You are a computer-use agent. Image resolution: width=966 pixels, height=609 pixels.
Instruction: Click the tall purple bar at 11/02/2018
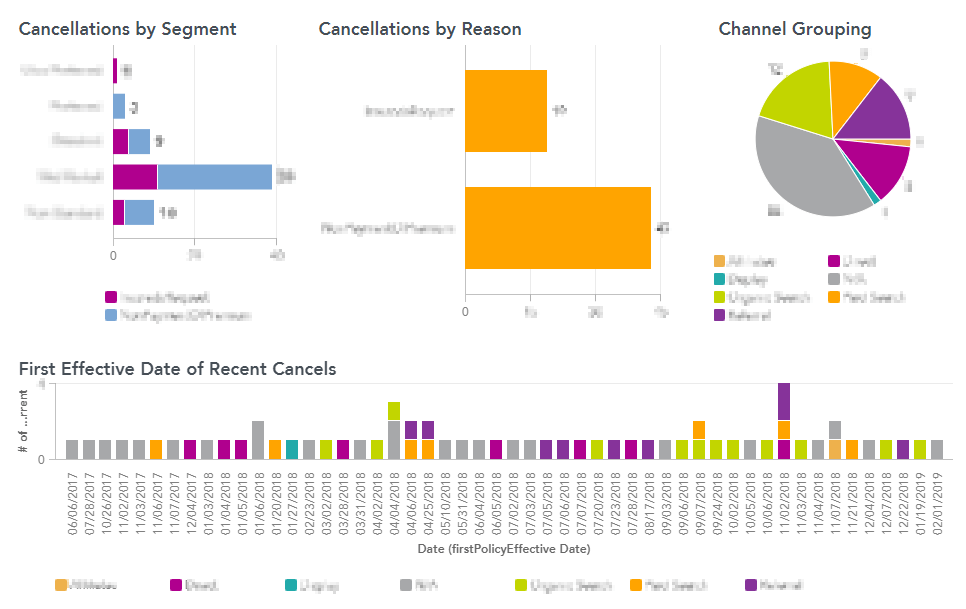click(x=784, y=401)
